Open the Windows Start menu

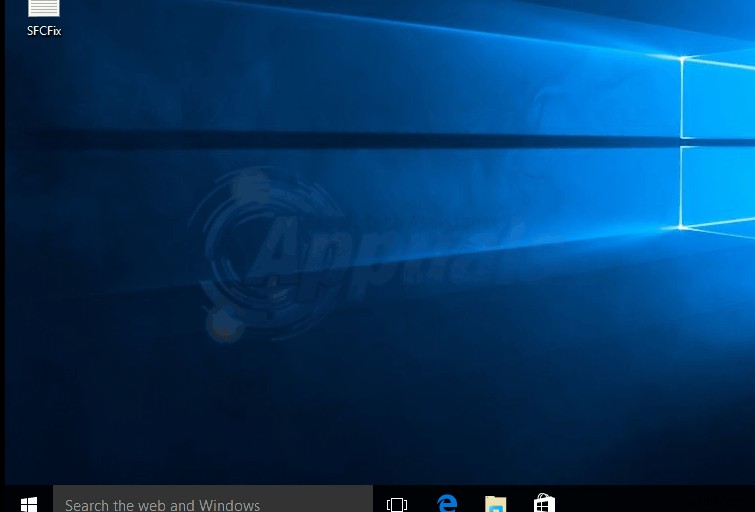29,504
